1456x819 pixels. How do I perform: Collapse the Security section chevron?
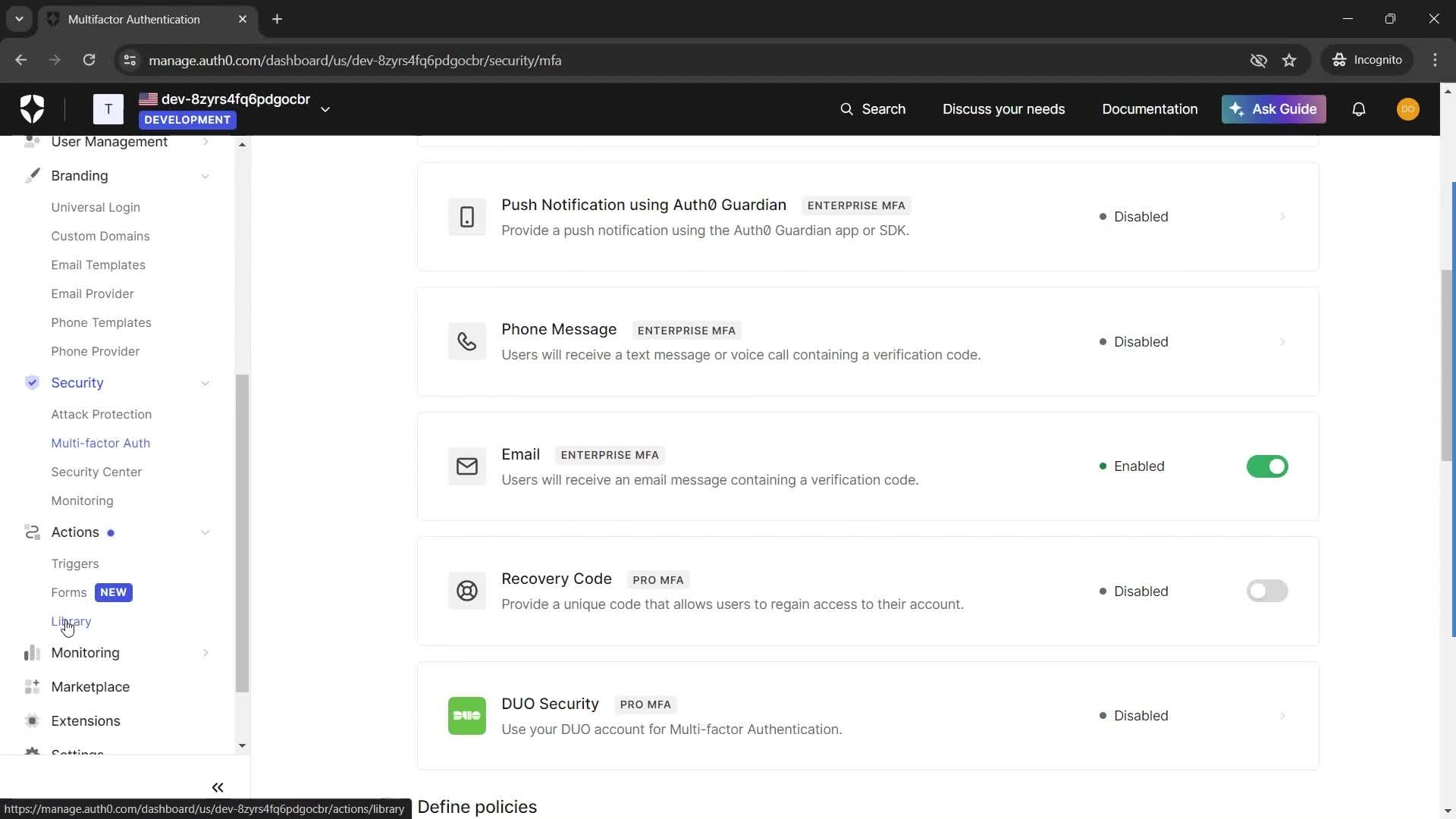click(x=205, y=383)
